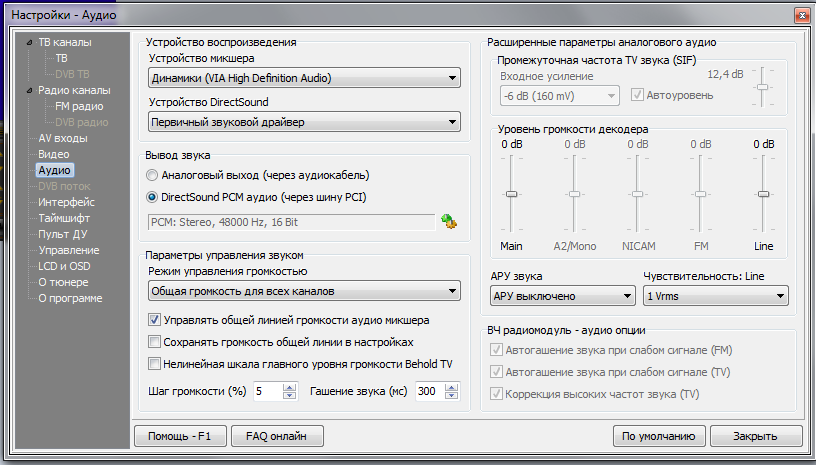
Task: Select Видео in the settings tree
Action: pyautogui.click(x=53, y=154)
